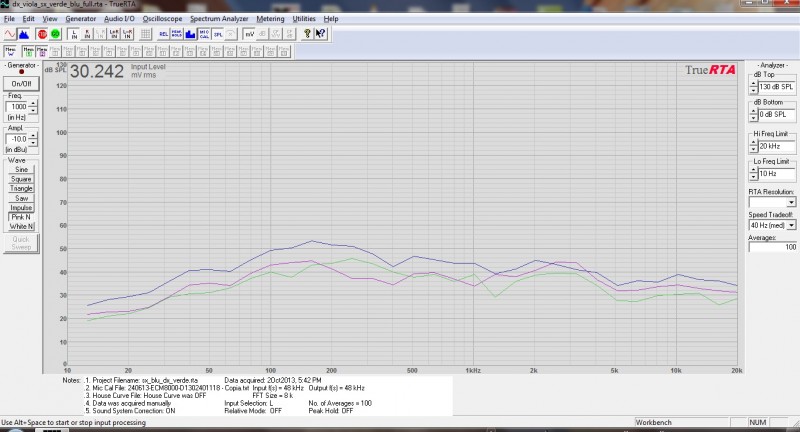Toggle the MIC CAL icon
This screenshot has height=432, width=800.
(x=204, y=34)
